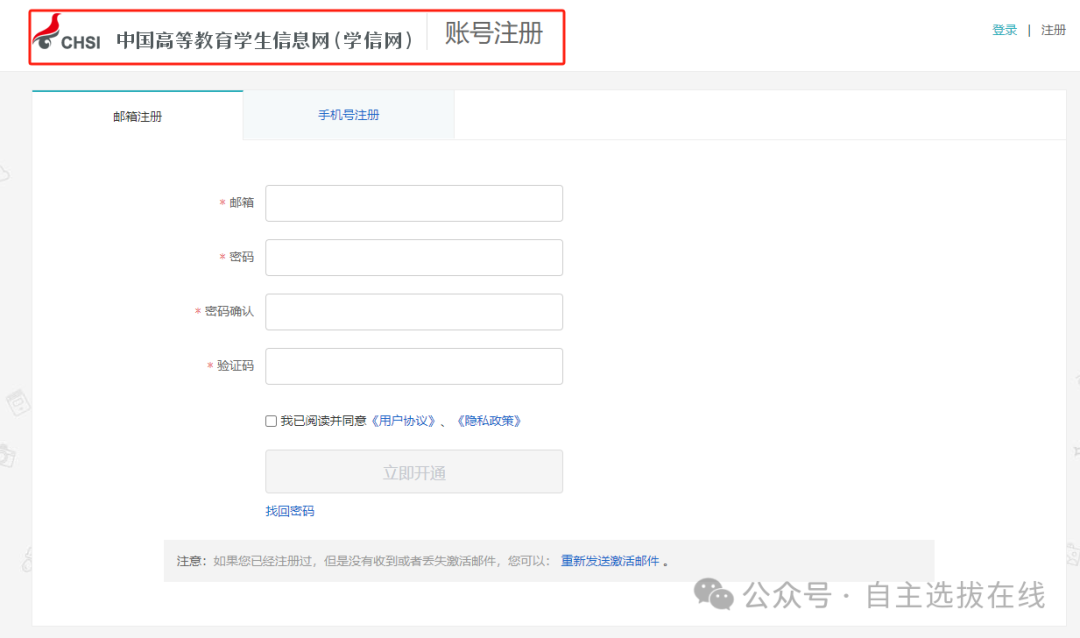This screenshot has height=638, width=1080.
Task: Open the 登录 link at top right
Action: coord(1004,30)
